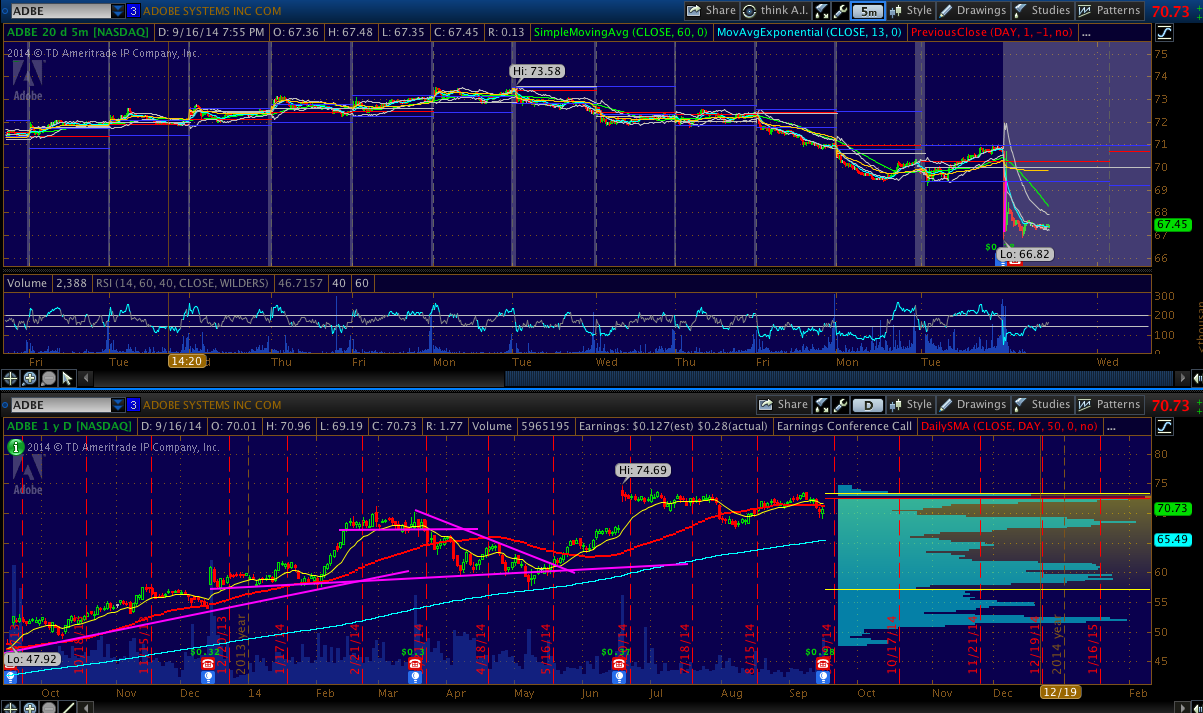Viewport: 1203px width, 713px height.
Task: Toggle the 5m timeframe button
Action: click(x=870, y=11)
